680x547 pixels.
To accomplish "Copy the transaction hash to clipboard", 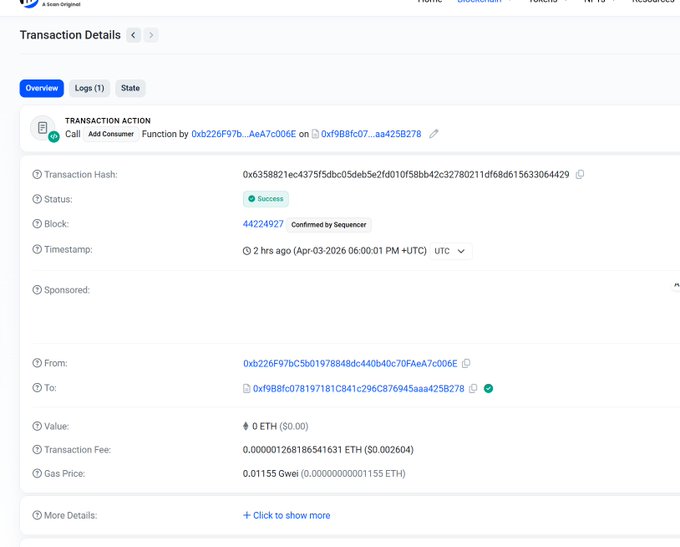I will tap(580, 175).
